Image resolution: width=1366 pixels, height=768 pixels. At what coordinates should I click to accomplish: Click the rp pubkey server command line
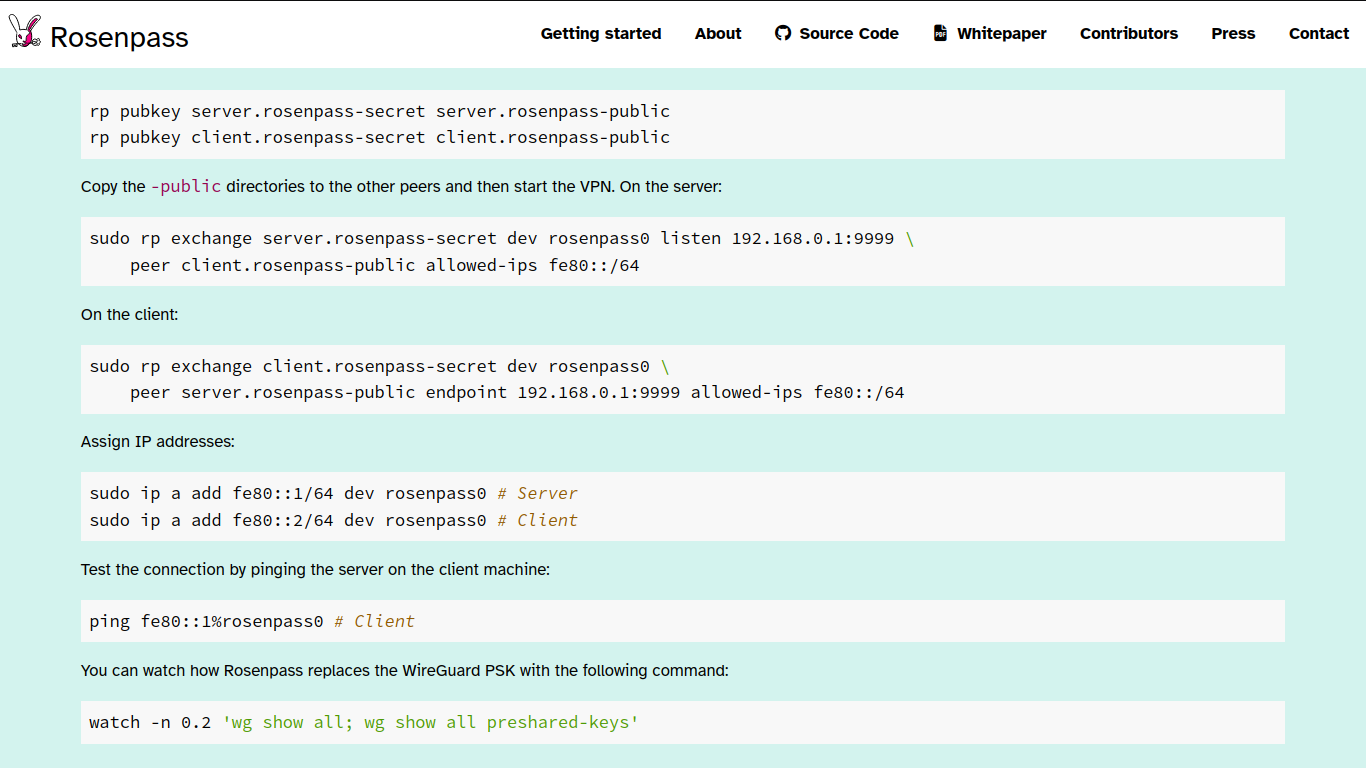(380, 111)
